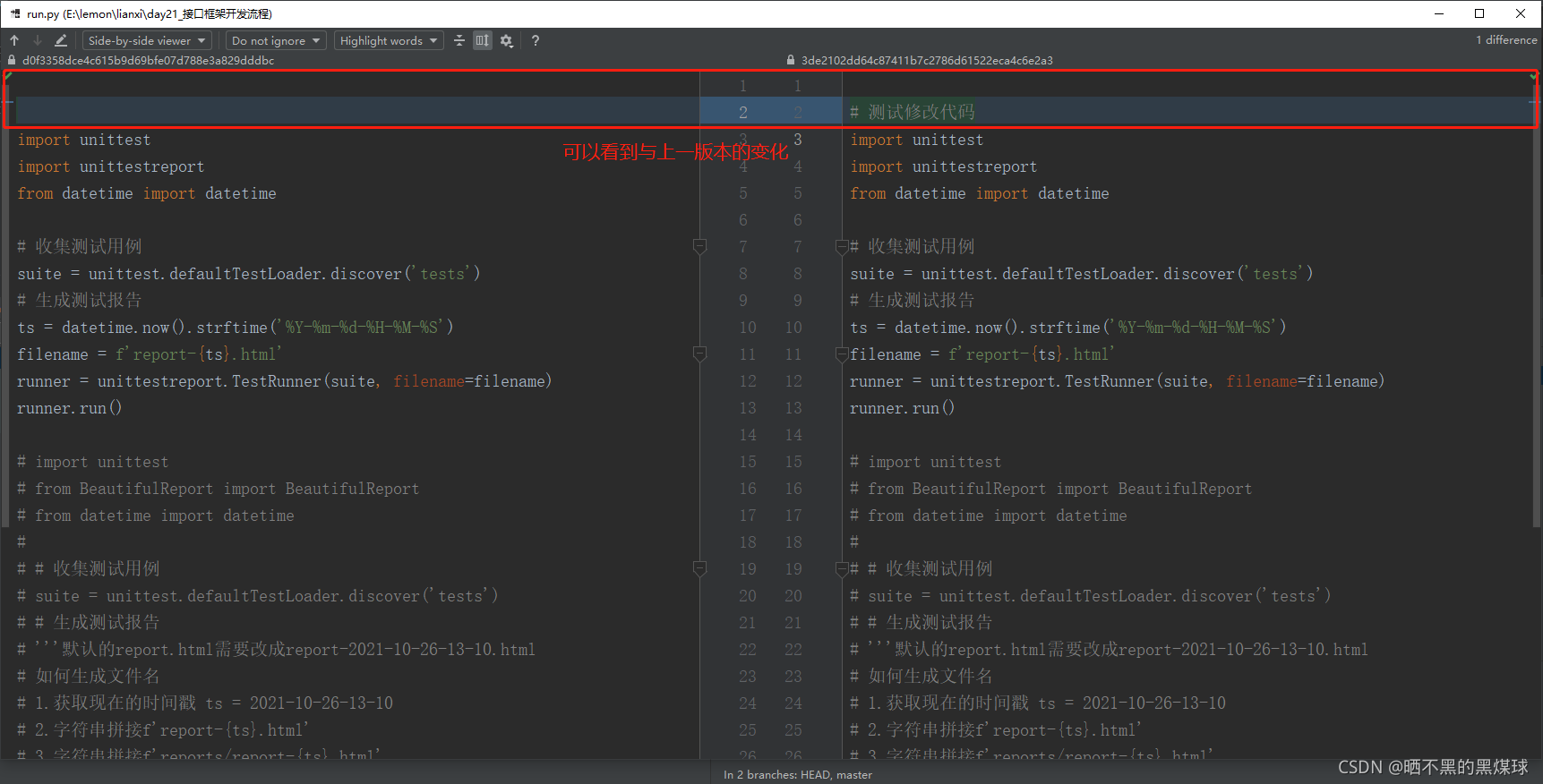Click the '1 difference' counter
The width and height of the screenshot is (1543, 784).
pos(1506,40)
